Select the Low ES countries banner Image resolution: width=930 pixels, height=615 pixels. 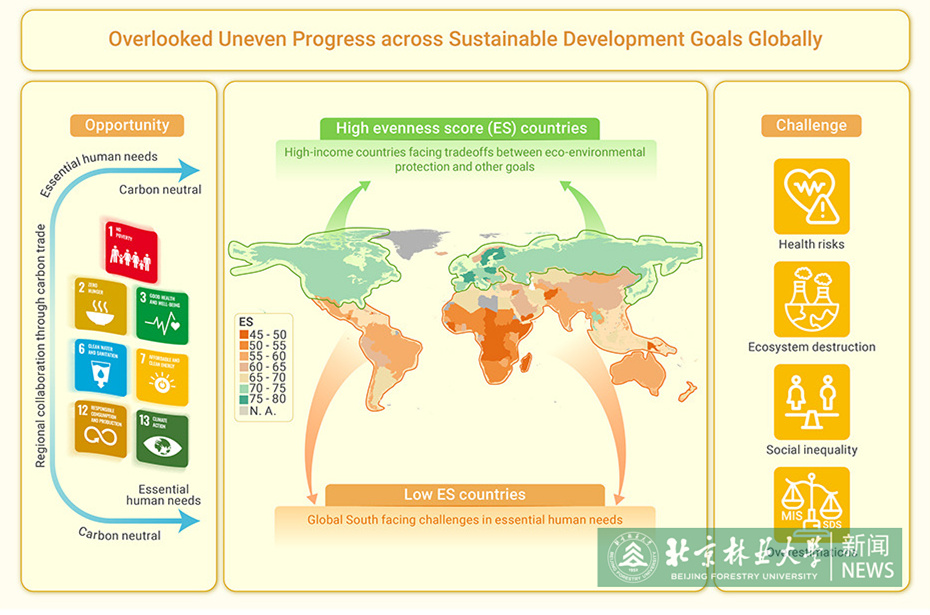point(464,495)
